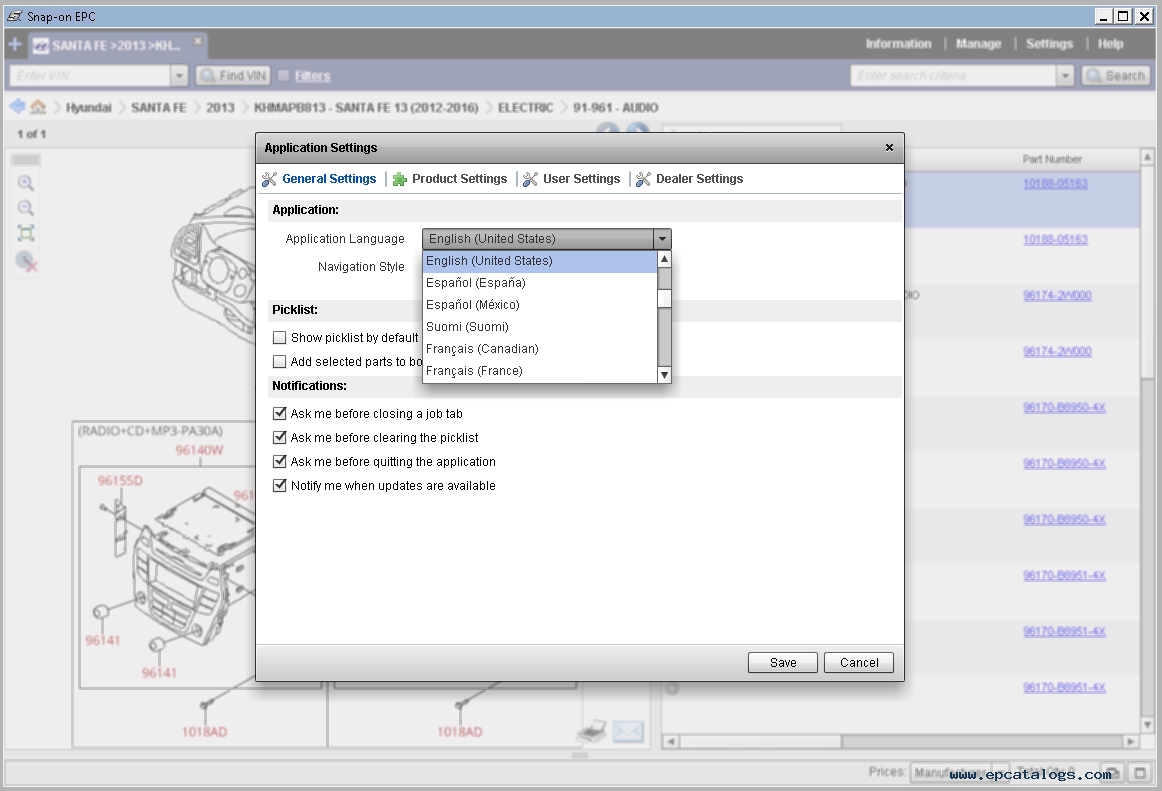
Task: Choose Español (México) from the language list
Action: [x=540, y=305]
